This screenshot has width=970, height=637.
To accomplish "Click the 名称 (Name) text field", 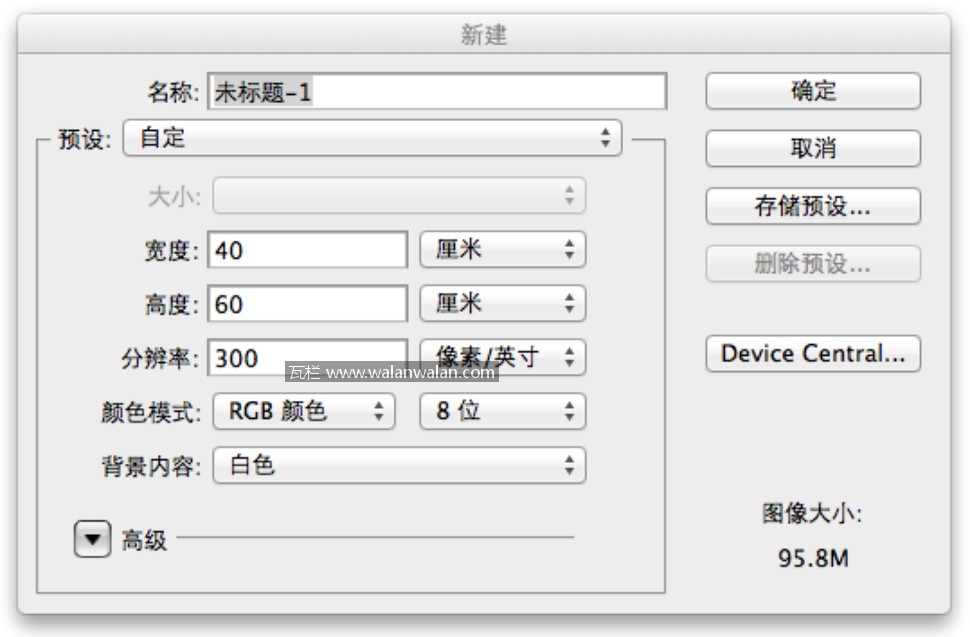I will 437,93.
